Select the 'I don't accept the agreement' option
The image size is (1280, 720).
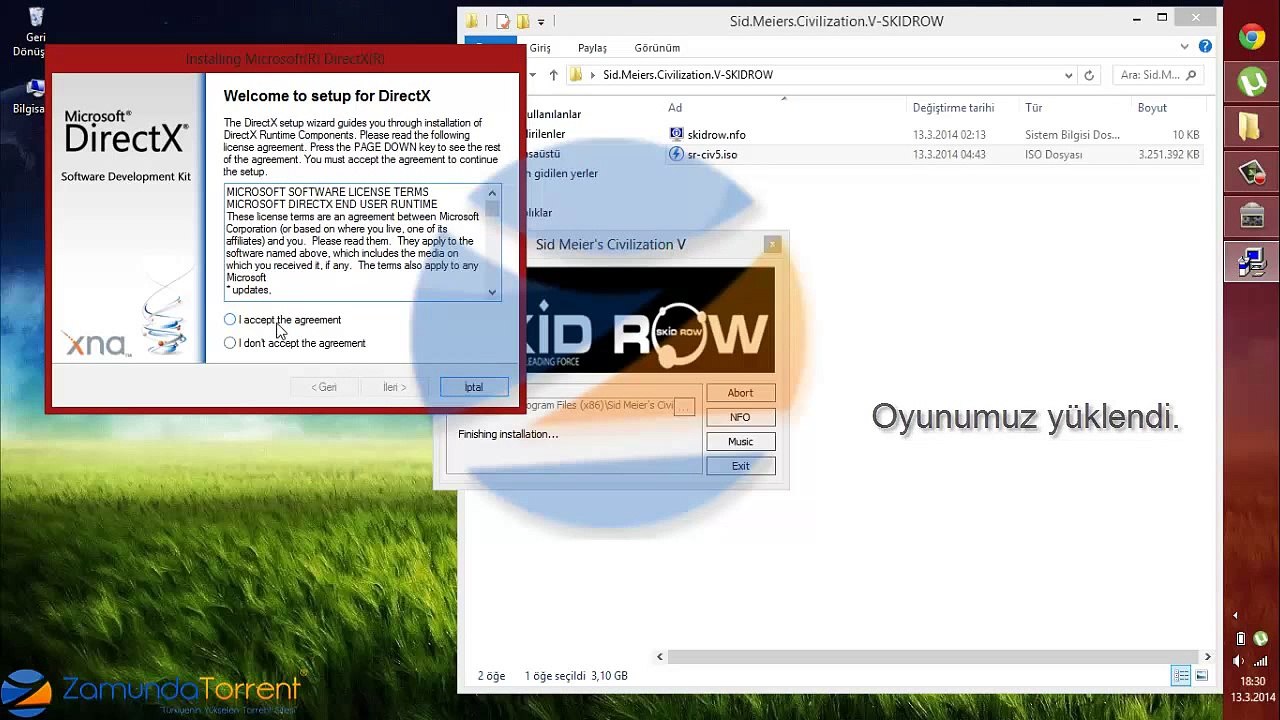point(230,343)
